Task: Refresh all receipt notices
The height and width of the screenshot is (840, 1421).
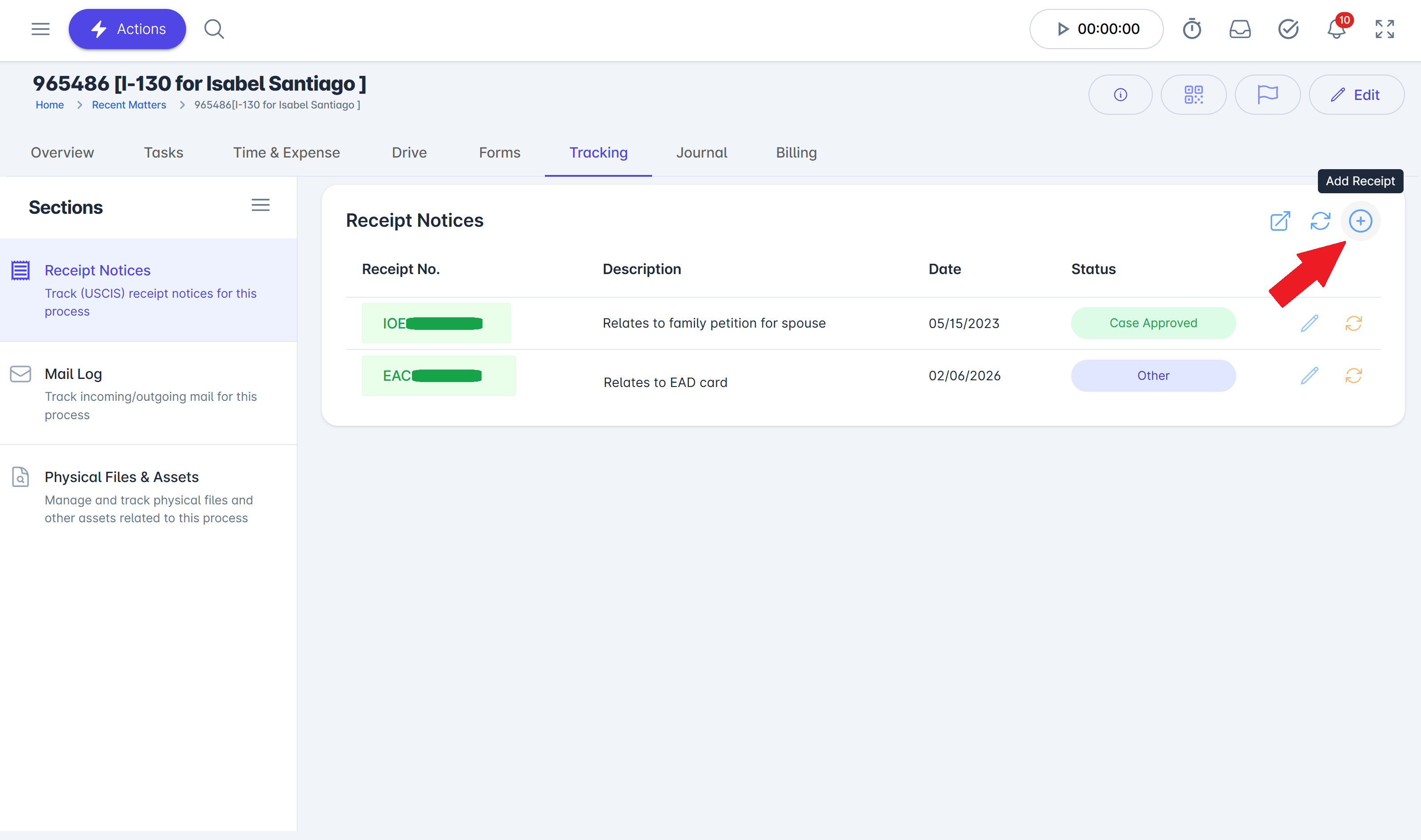Action: click(1320, 221)
